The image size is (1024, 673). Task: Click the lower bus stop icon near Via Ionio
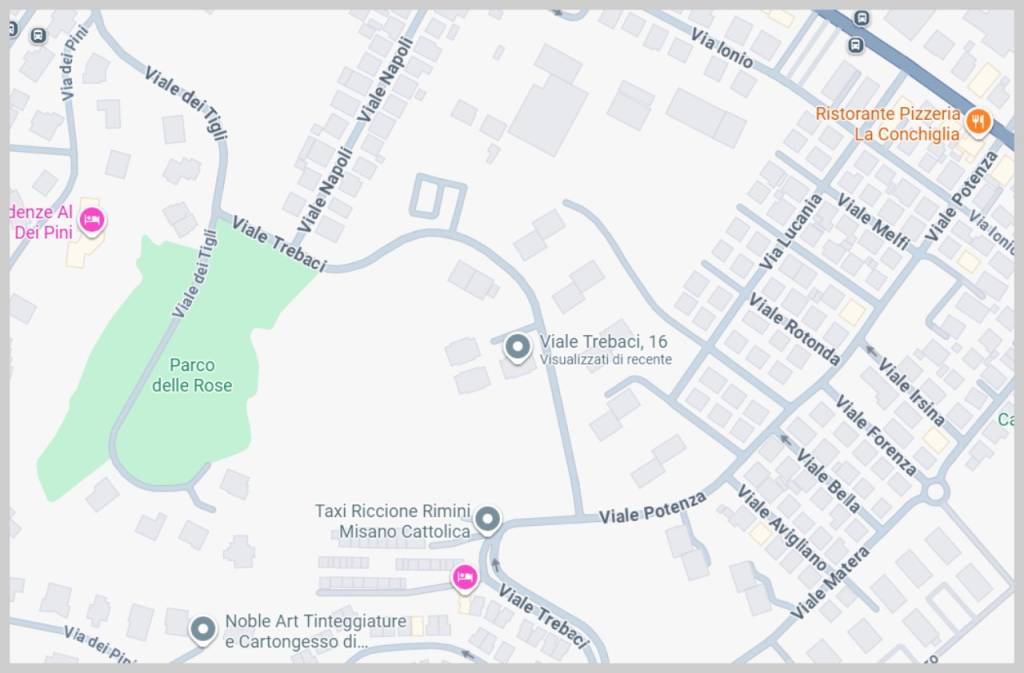point(856,45)
